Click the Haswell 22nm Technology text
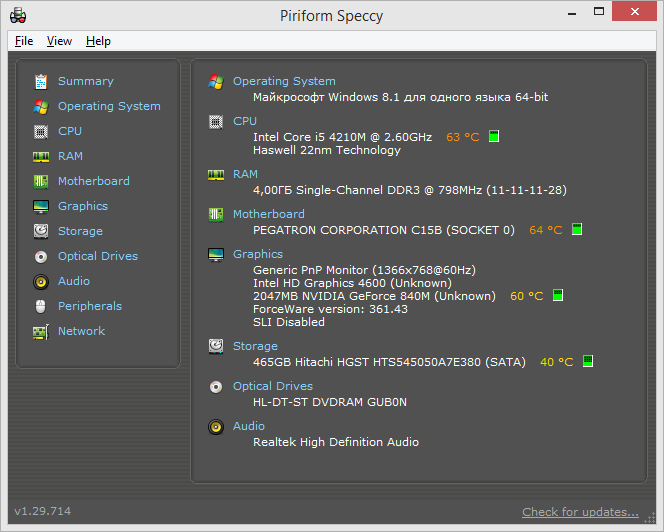This screenshot has height=532, width=664. tap(327, 150)
